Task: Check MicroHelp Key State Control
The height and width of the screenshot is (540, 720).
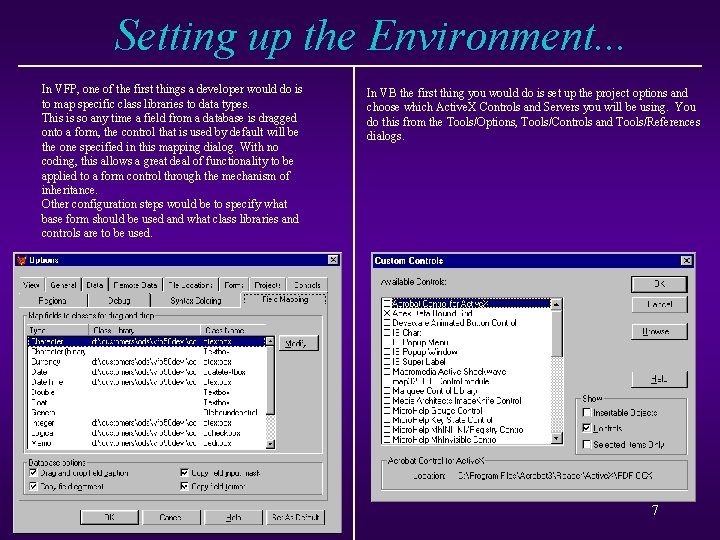Action: 387,420
